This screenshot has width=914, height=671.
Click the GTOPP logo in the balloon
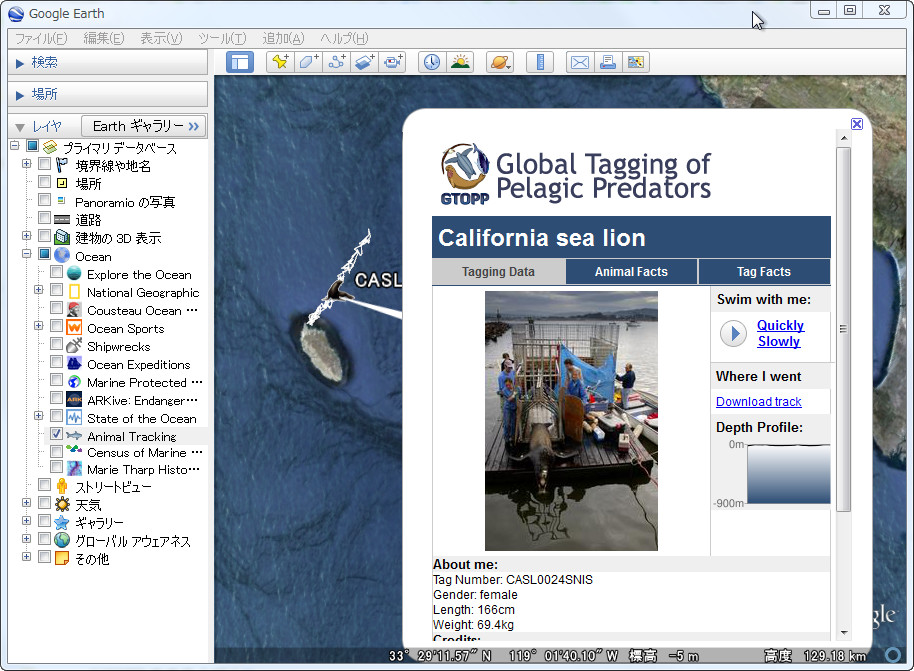[x=465, y=174]
